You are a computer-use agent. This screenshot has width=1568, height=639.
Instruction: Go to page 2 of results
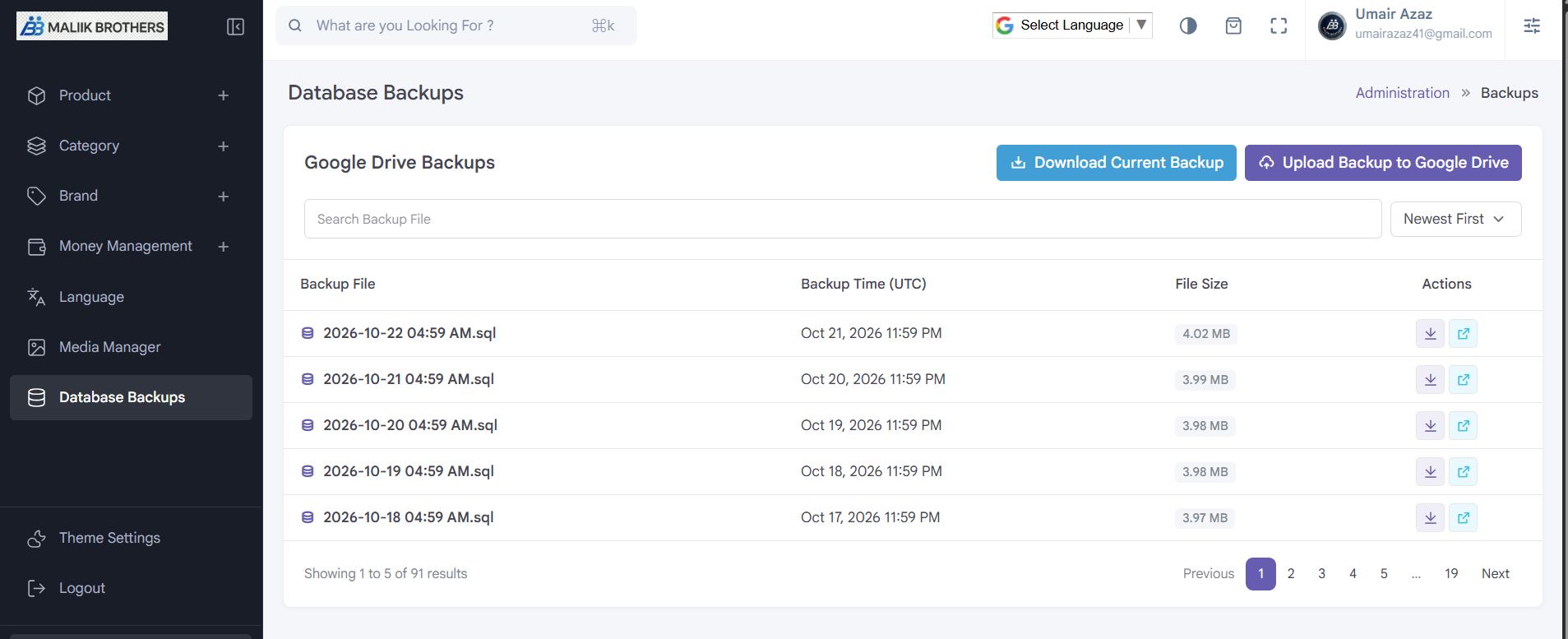point(1291,574)
